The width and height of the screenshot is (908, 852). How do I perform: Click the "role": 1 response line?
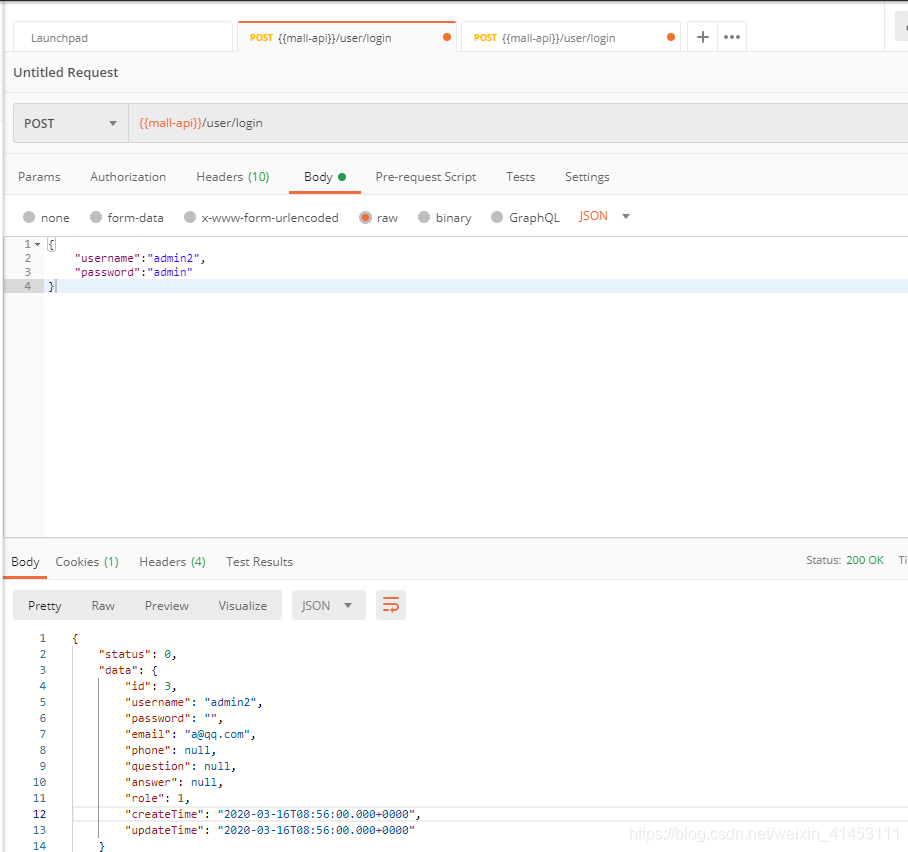coord(158,798)
